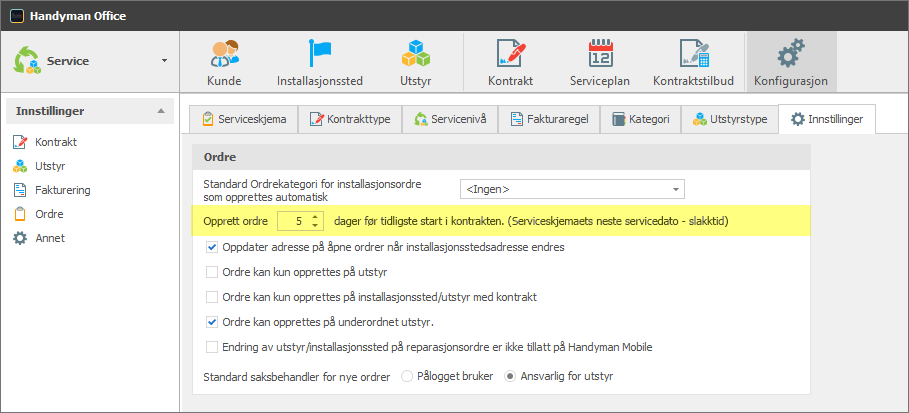Open the Installasjonssted flag icon

coord(319,54)
